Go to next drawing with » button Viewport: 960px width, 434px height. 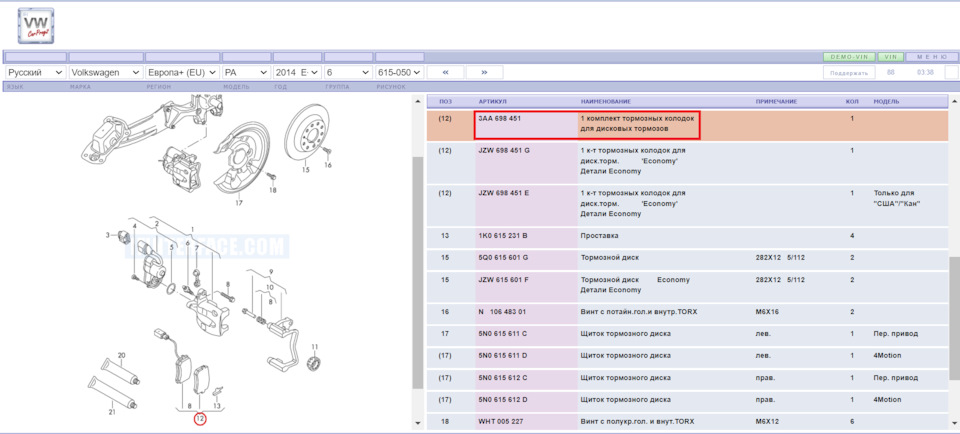point(484,72)
